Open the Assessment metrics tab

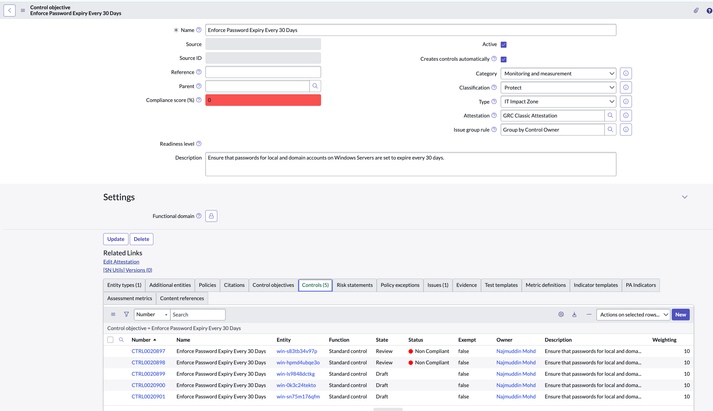(x=130, y=298)
